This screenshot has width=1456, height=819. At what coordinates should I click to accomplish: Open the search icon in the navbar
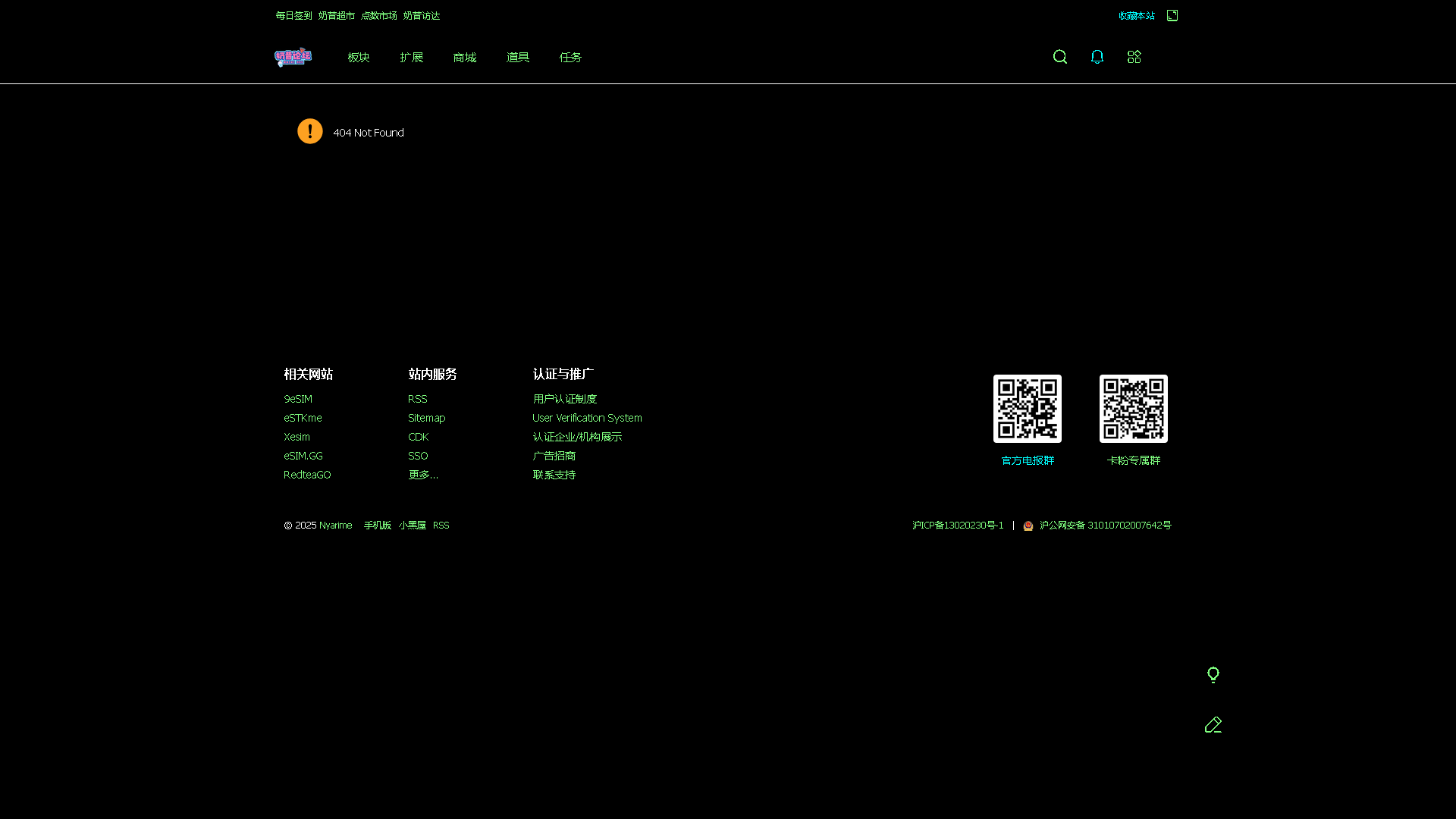coord(1059,56)
